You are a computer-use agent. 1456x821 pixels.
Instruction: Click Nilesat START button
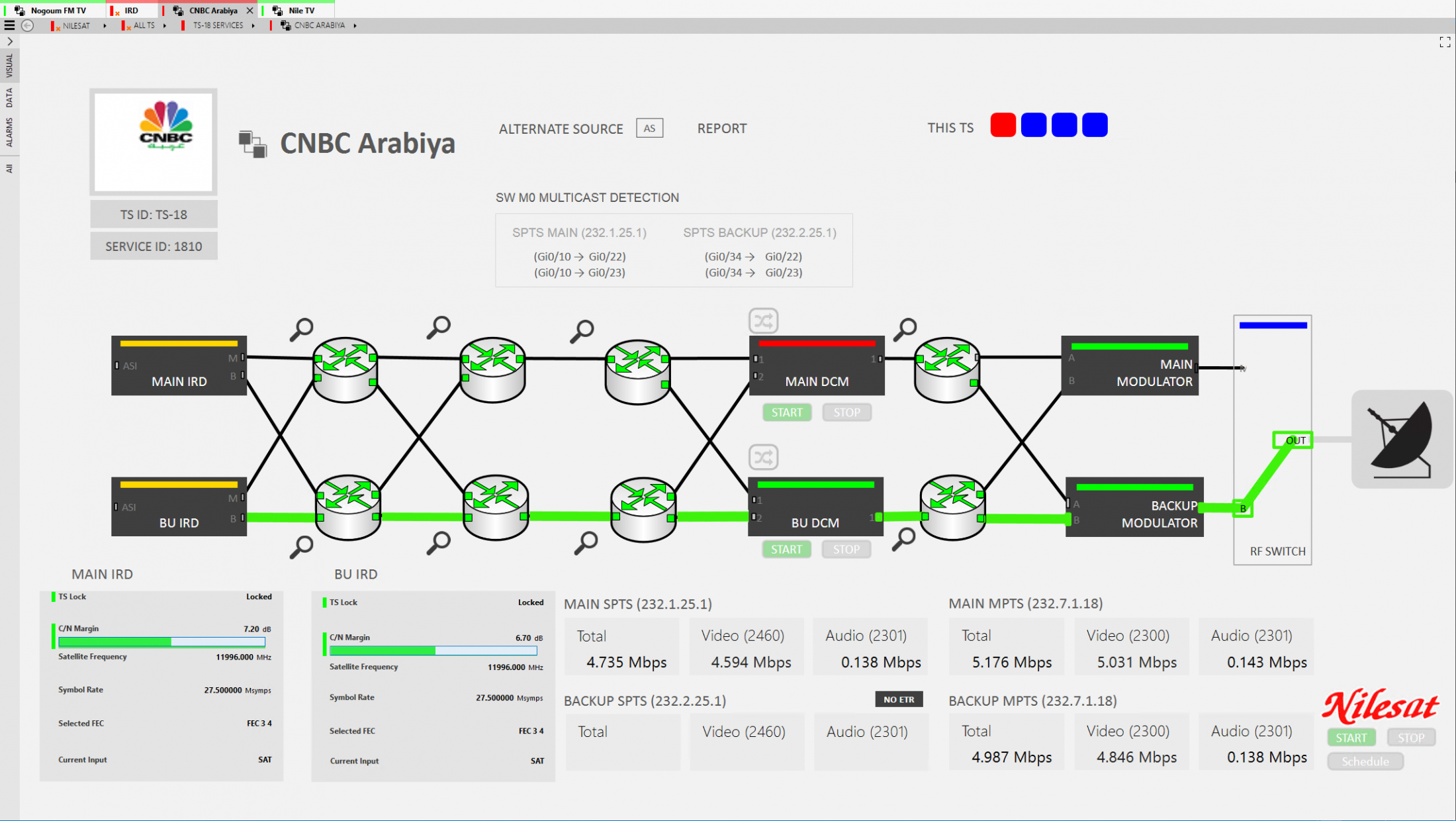[x=1351, y=738]
